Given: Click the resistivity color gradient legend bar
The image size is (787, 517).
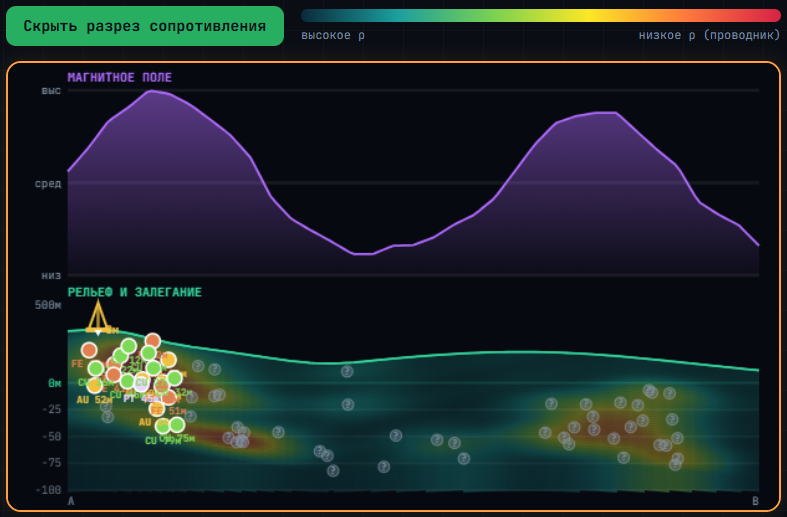Looking at the screenshot, I should click(541, 15).
